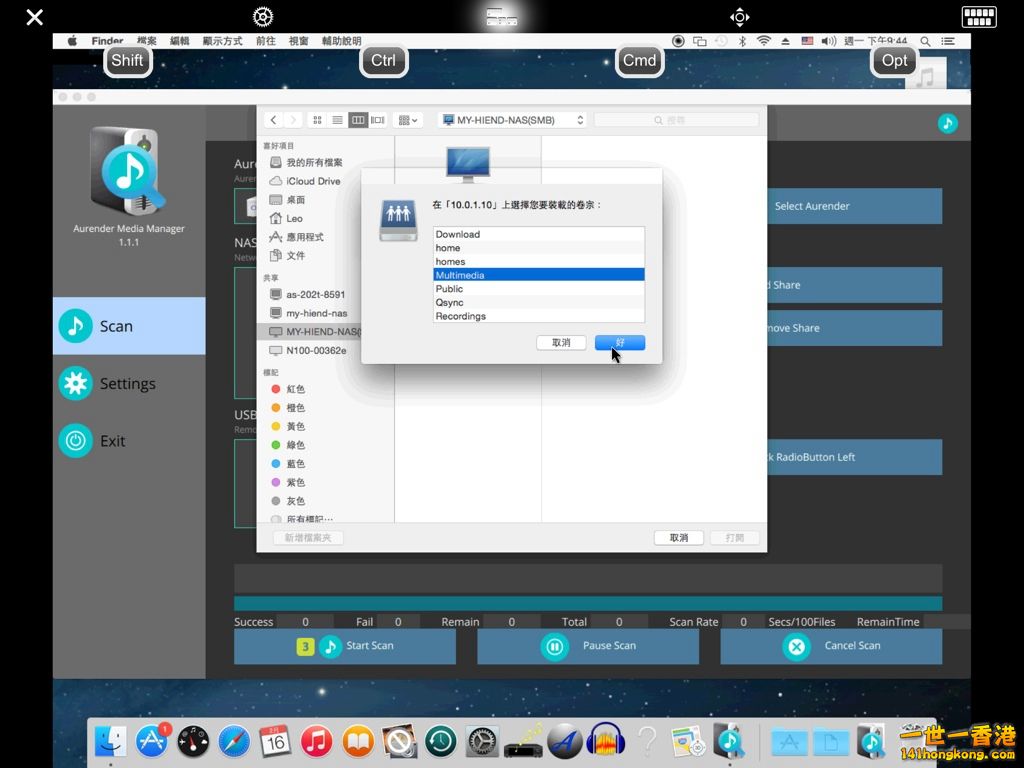Switch to the Settings section
The height and width of the screenshot is (768, 1024).
pyautogui.click(x=127, y=384)
